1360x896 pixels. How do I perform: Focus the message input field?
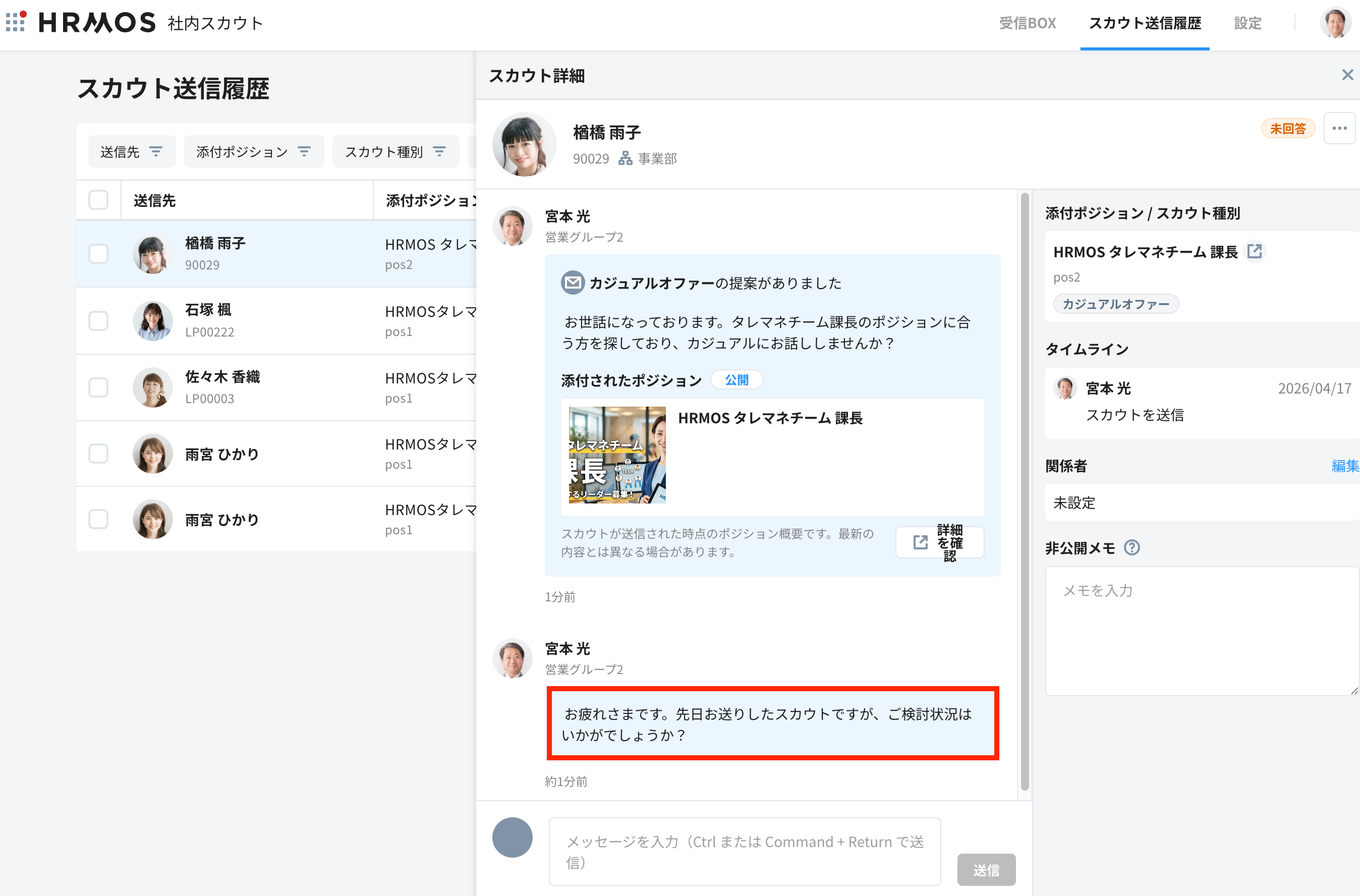745,852
